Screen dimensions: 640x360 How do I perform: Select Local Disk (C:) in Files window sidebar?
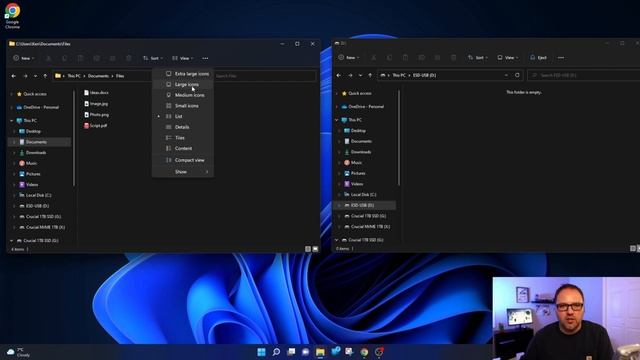pyautogui.click(x=35, y=196)
